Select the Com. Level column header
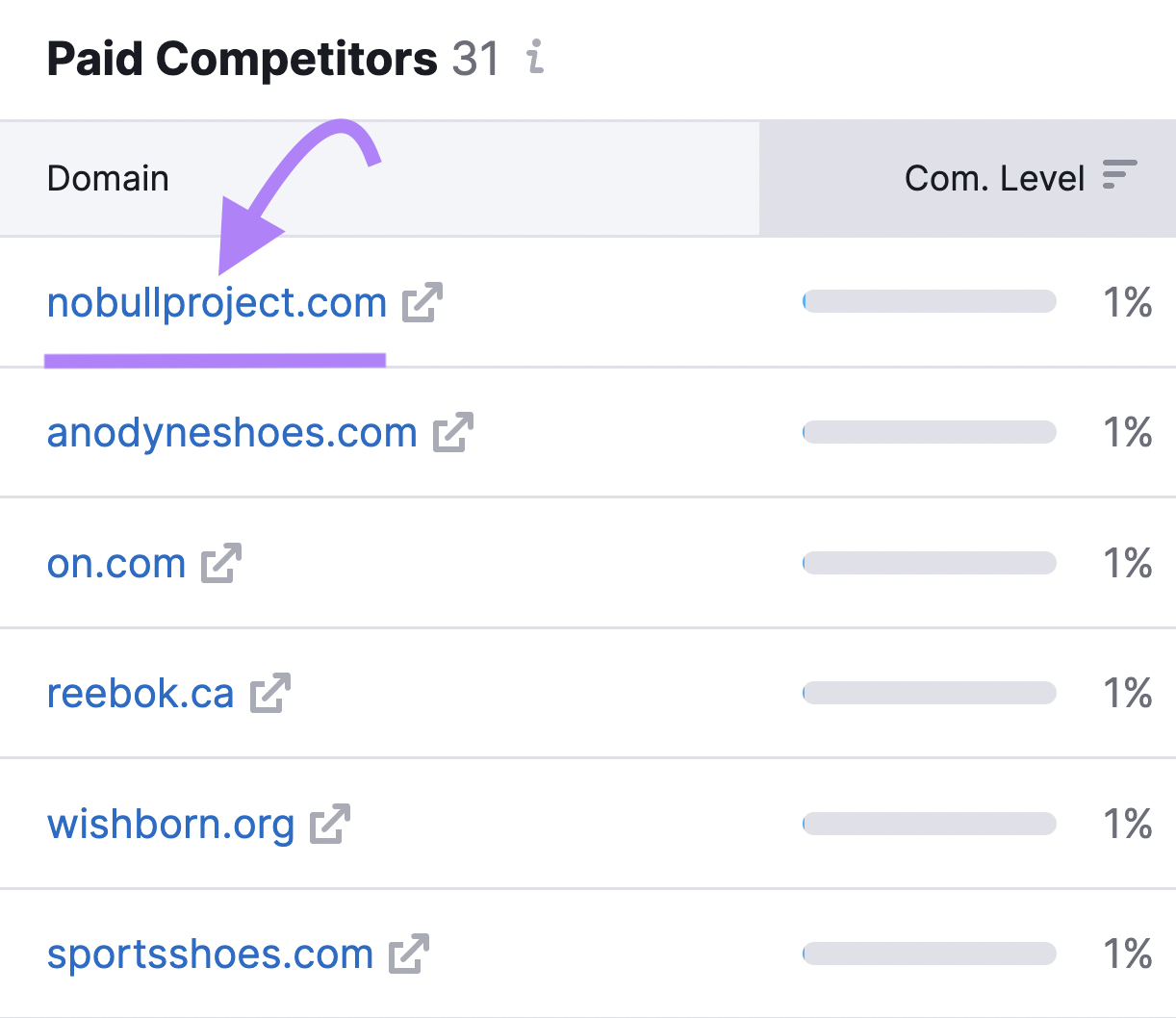Viewport: 1176px width, 1018px height. tap(995, 177)
